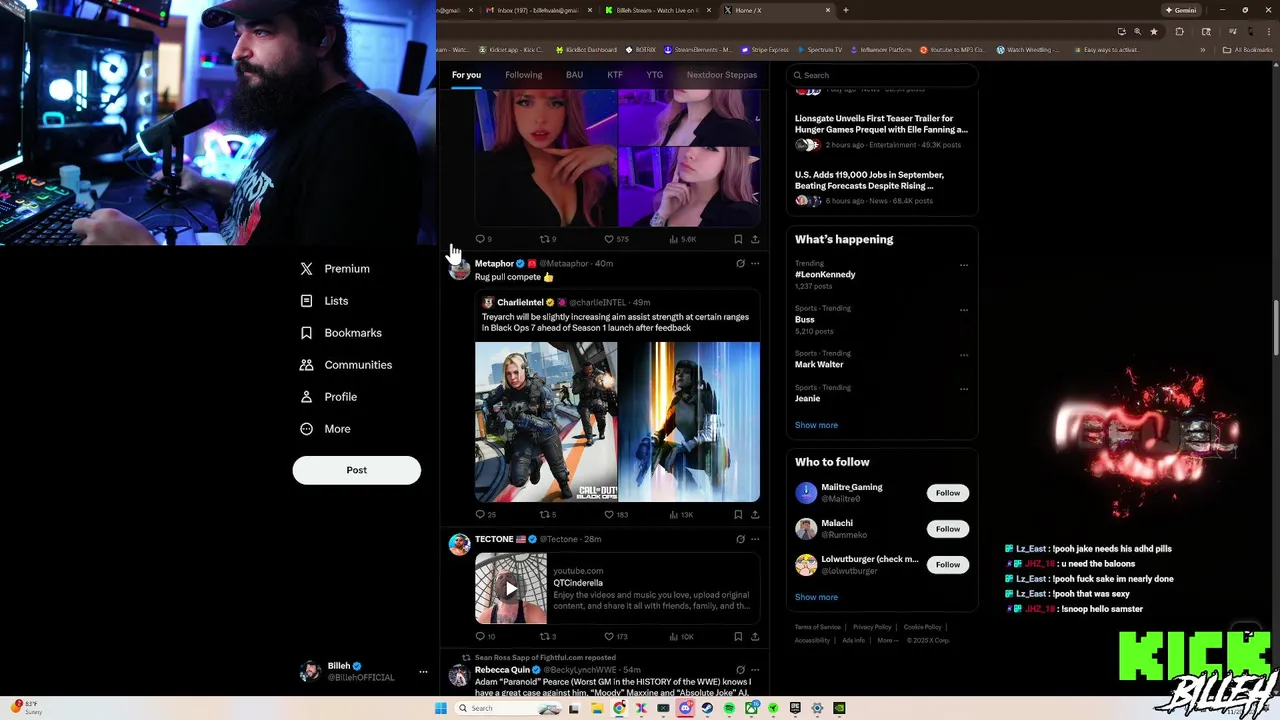Open Discord from the Windows taskbar

685,708
